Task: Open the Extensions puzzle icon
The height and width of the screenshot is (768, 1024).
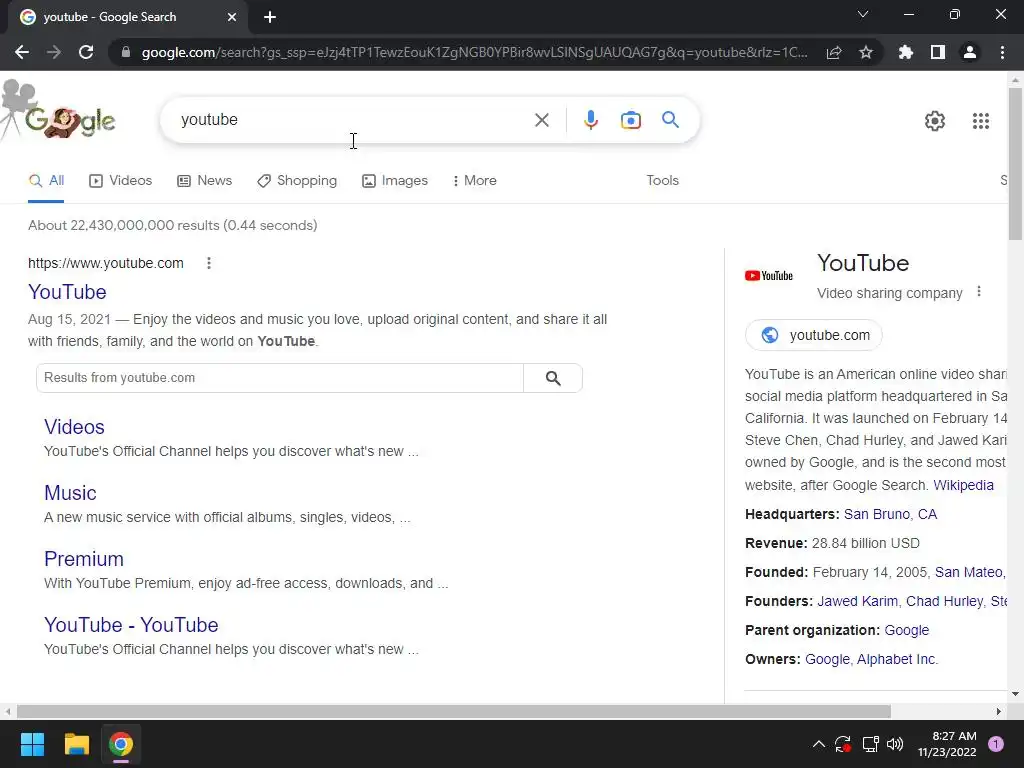Action: [x=906, y=52]
